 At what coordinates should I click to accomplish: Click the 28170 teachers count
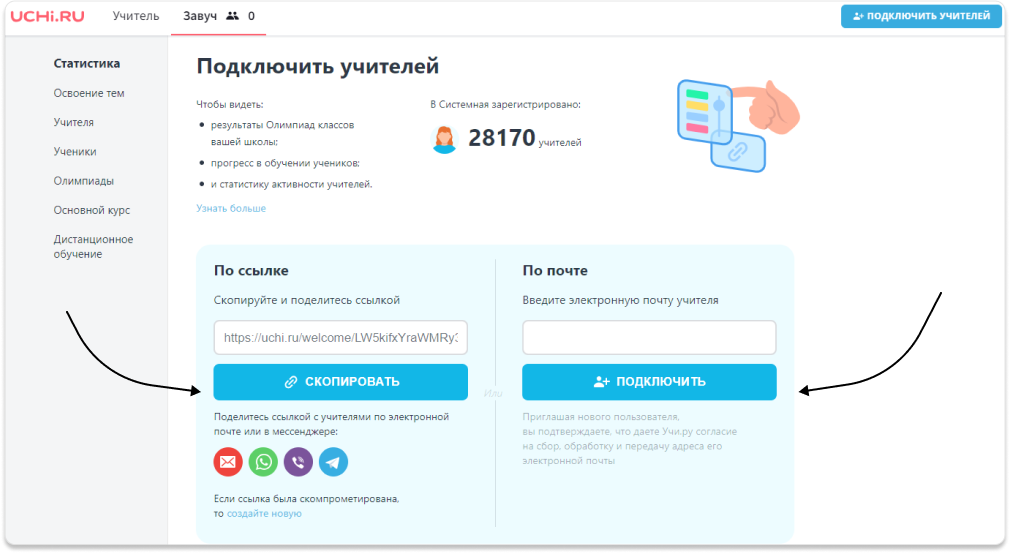(502, 138)
